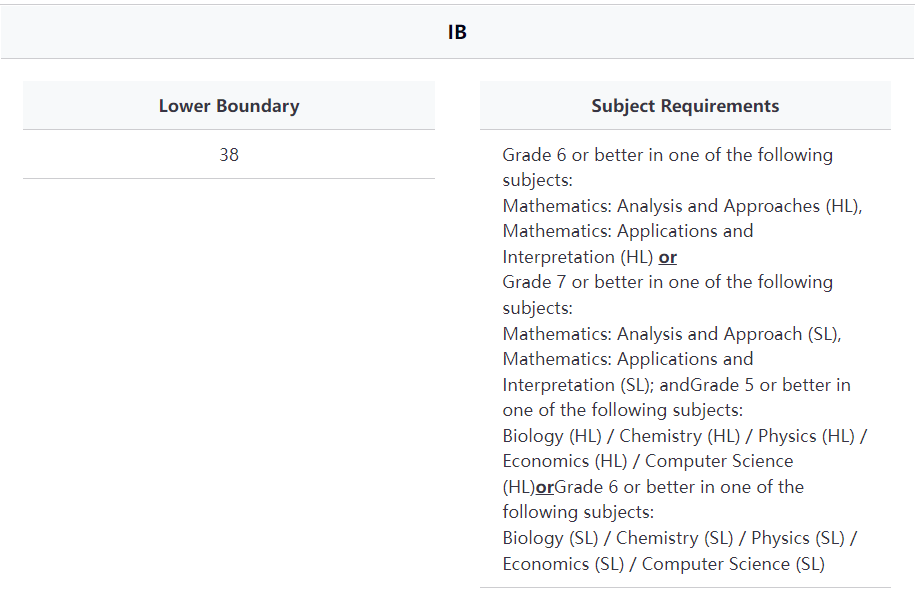Click underlined "or" after "Interpretation (HL)"
915x600 pixels.
point(668,257)
